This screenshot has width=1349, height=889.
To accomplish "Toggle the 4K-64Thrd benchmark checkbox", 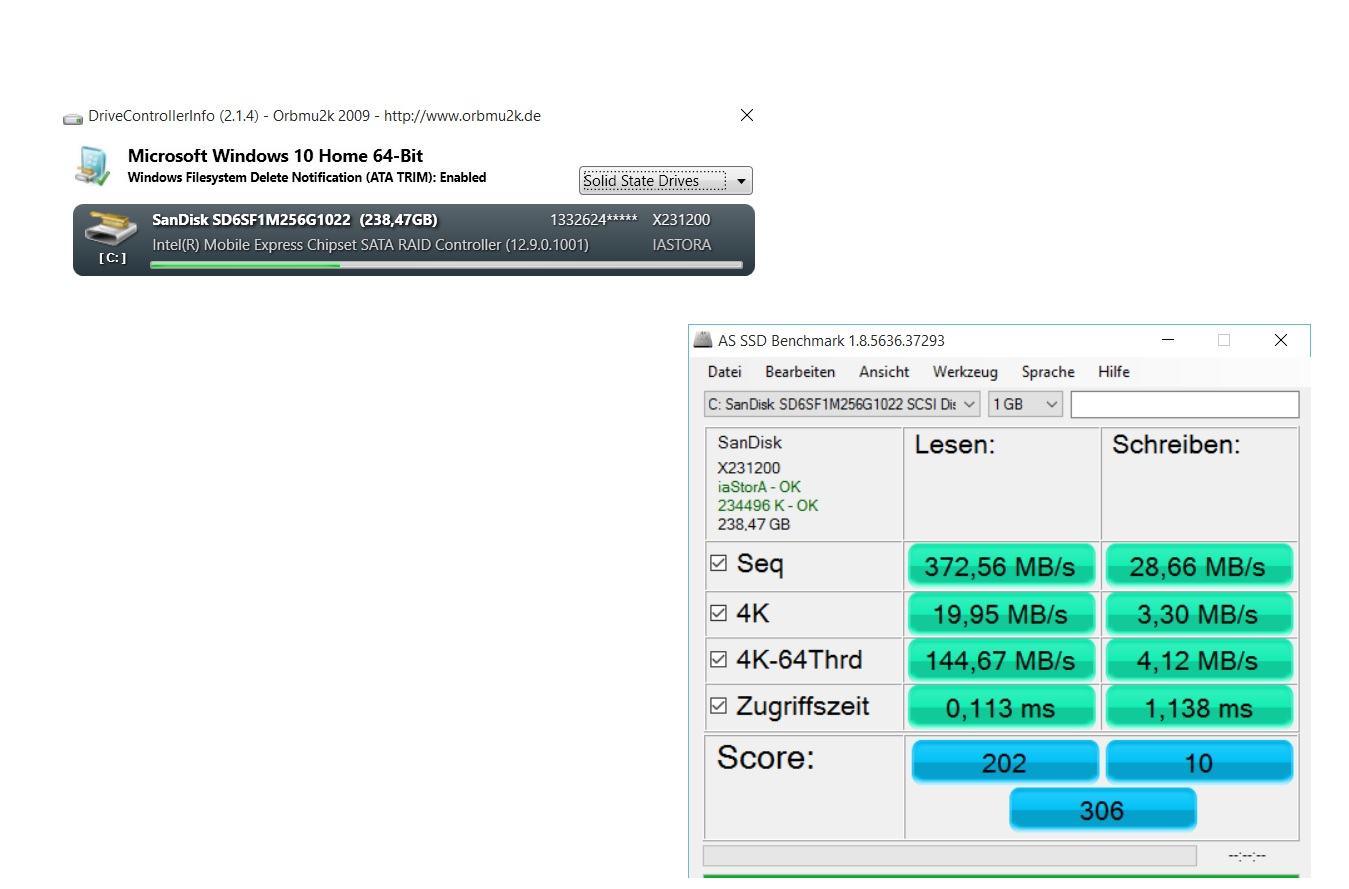I will coord(718,659).
